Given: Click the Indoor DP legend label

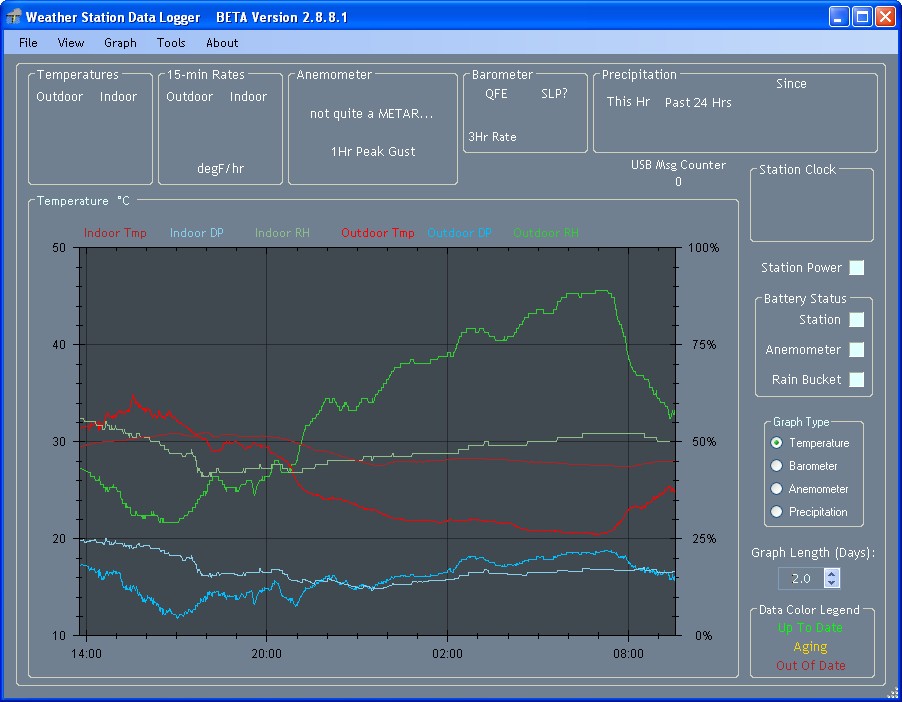Looking at the screenshot, I should point(197,233).
